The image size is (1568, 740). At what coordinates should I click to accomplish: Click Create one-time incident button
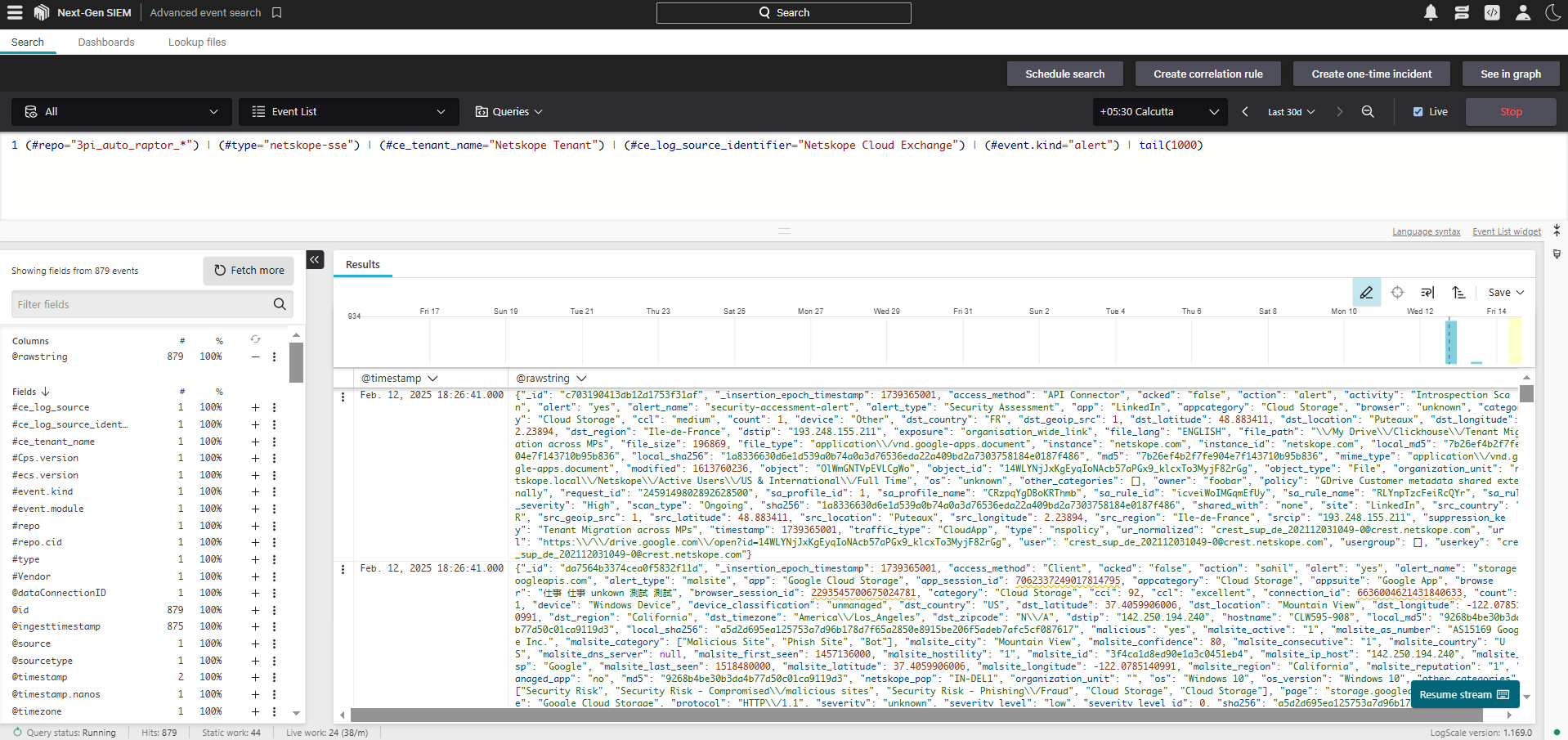pos(1372,74)
